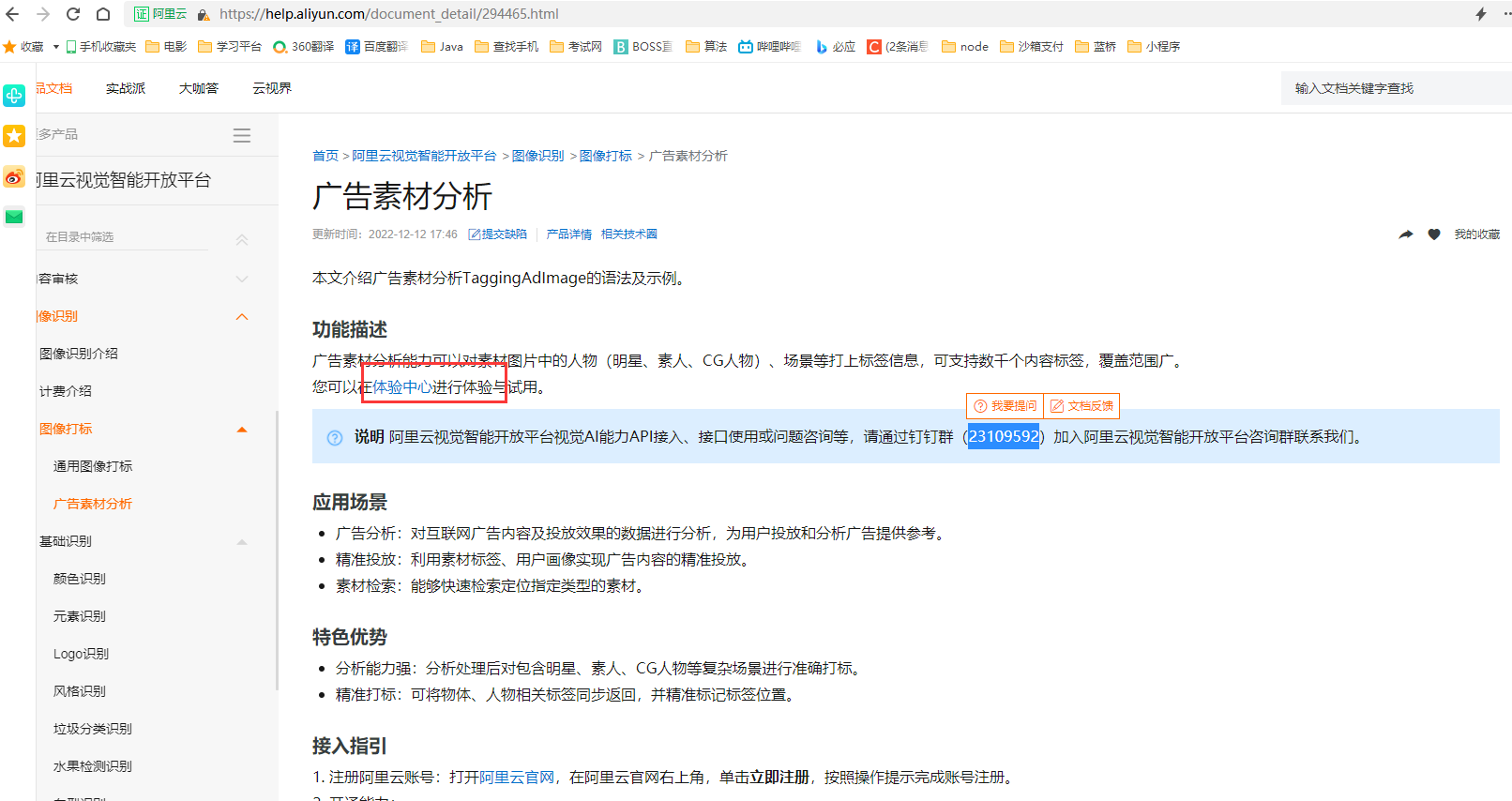Image resolution: width=1512 pixels, height=801 pixels.
Task: Go back with the browser back arrow
Action: (12, 14)
